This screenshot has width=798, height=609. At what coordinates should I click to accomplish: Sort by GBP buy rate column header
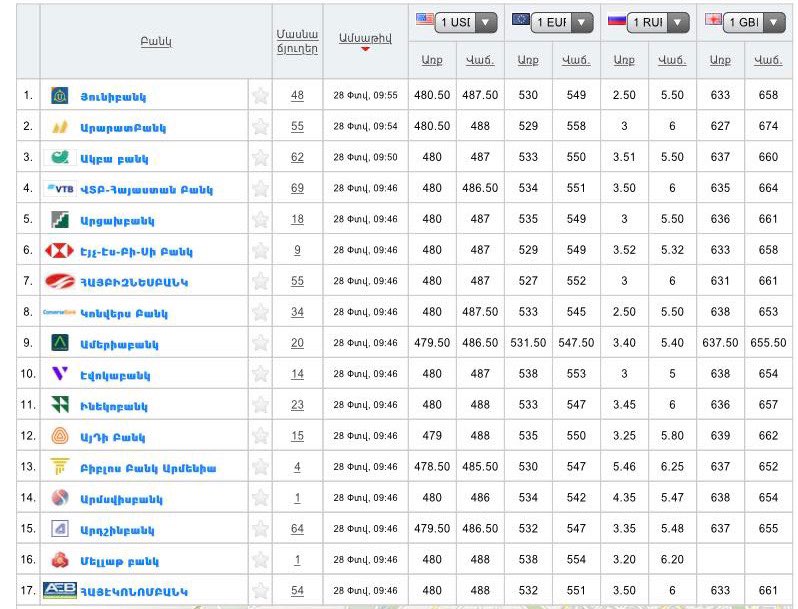click(x=720, y=60)
